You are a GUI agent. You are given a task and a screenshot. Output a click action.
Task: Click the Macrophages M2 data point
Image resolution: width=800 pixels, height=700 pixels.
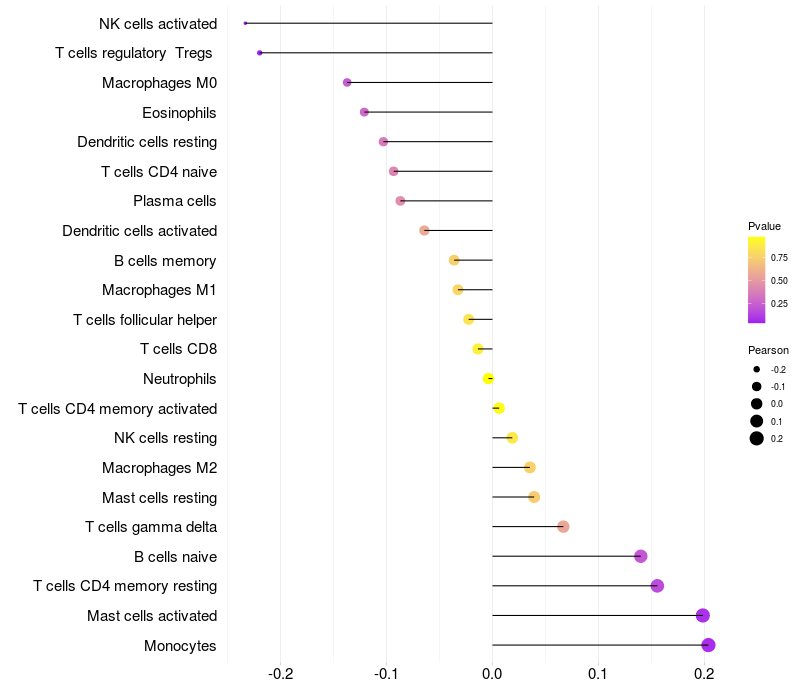click(530, 467)
